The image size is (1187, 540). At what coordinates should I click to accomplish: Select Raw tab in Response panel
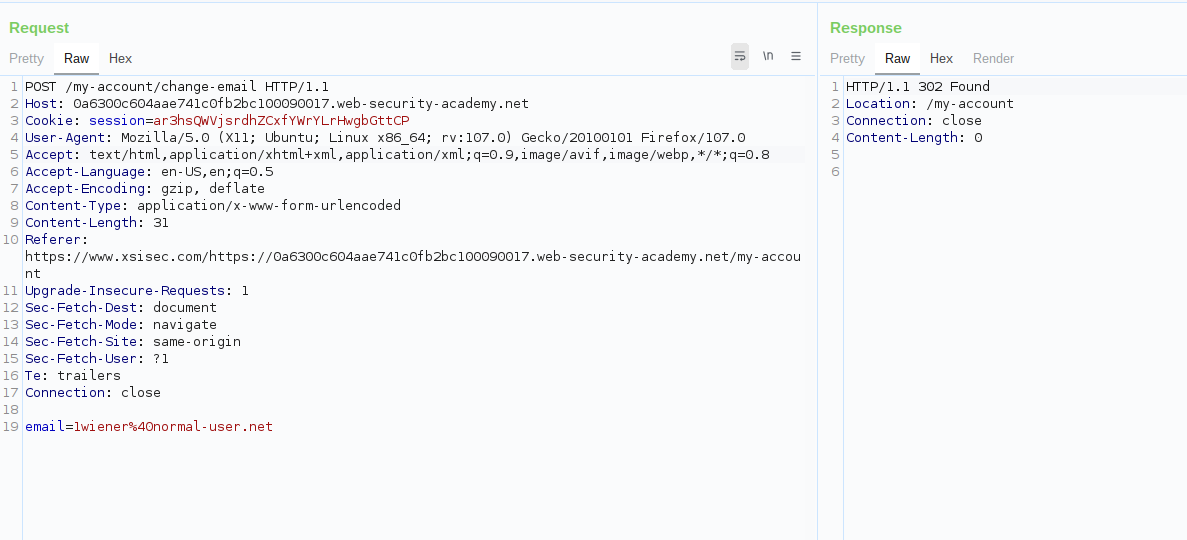(x=897, y=58)
